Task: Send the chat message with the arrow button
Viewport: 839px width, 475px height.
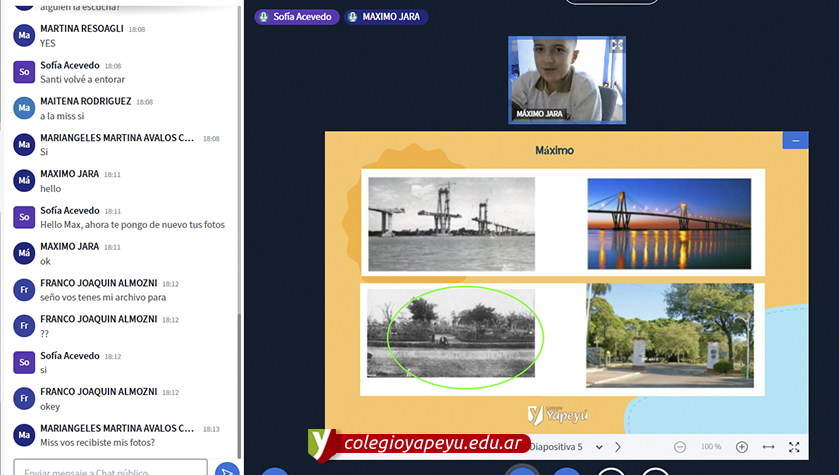Action: point(227,469)
